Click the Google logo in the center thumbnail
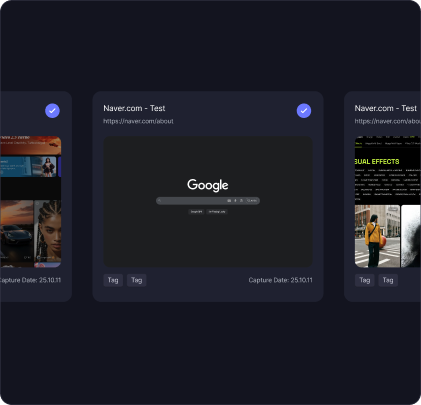The height and width of the screenshot is (405, 421). point(208,185)
